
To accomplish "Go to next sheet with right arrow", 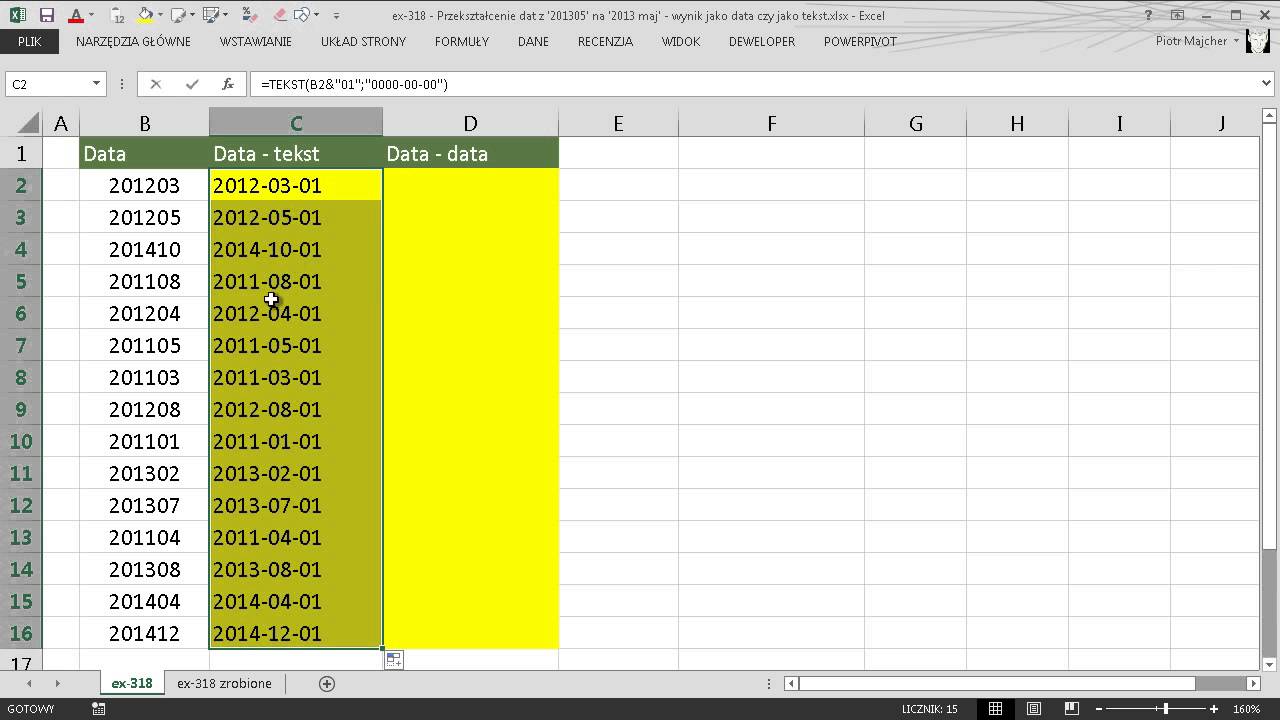I will (57, 683).
